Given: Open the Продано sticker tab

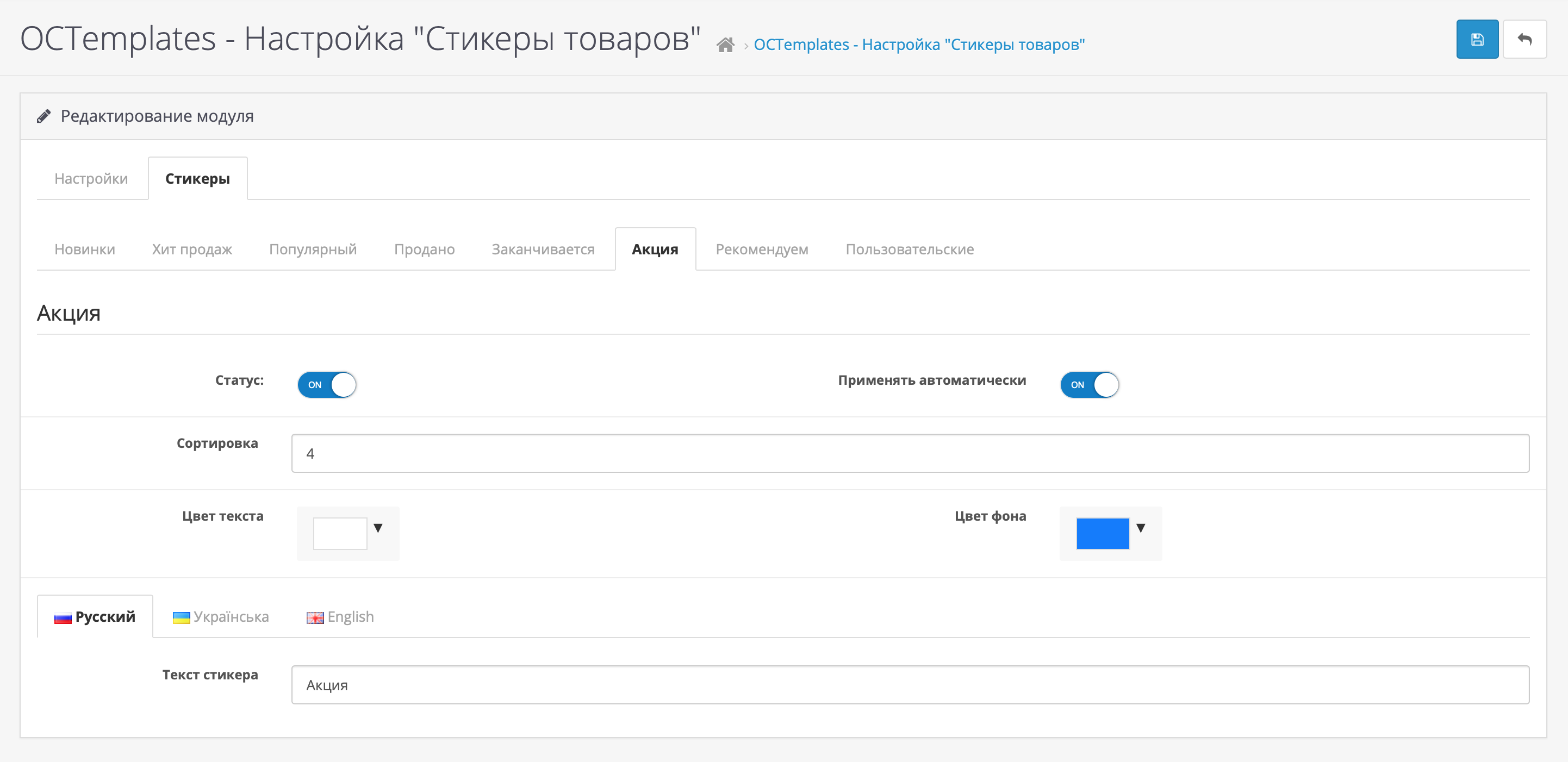Looking at the screenshot, I should tap(424, 249).
